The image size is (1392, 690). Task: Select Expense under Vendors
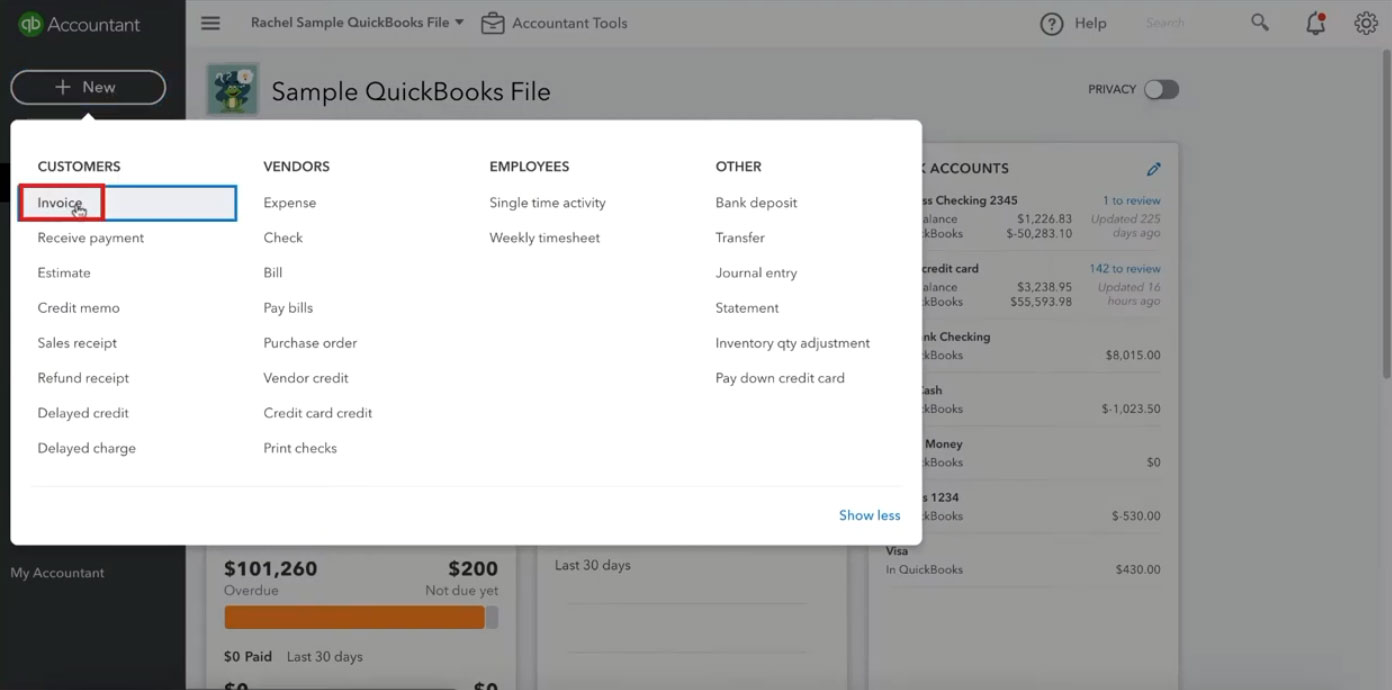(290, 203)
